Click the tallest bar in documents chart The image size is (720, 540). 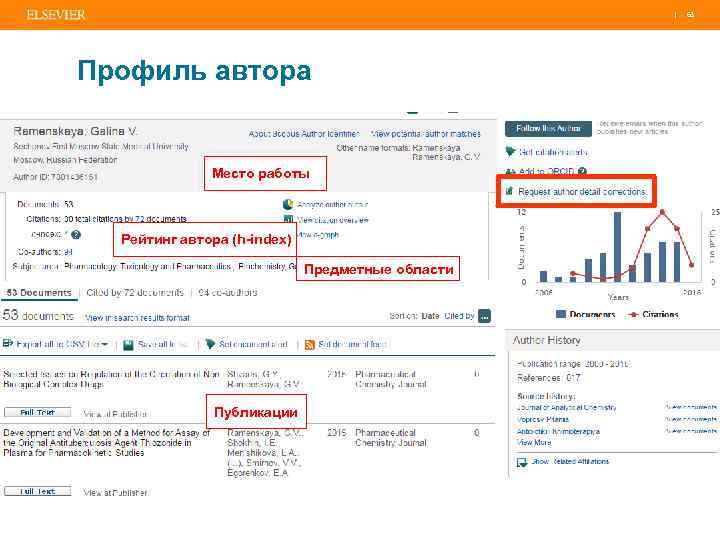click(x=618, y=247)
